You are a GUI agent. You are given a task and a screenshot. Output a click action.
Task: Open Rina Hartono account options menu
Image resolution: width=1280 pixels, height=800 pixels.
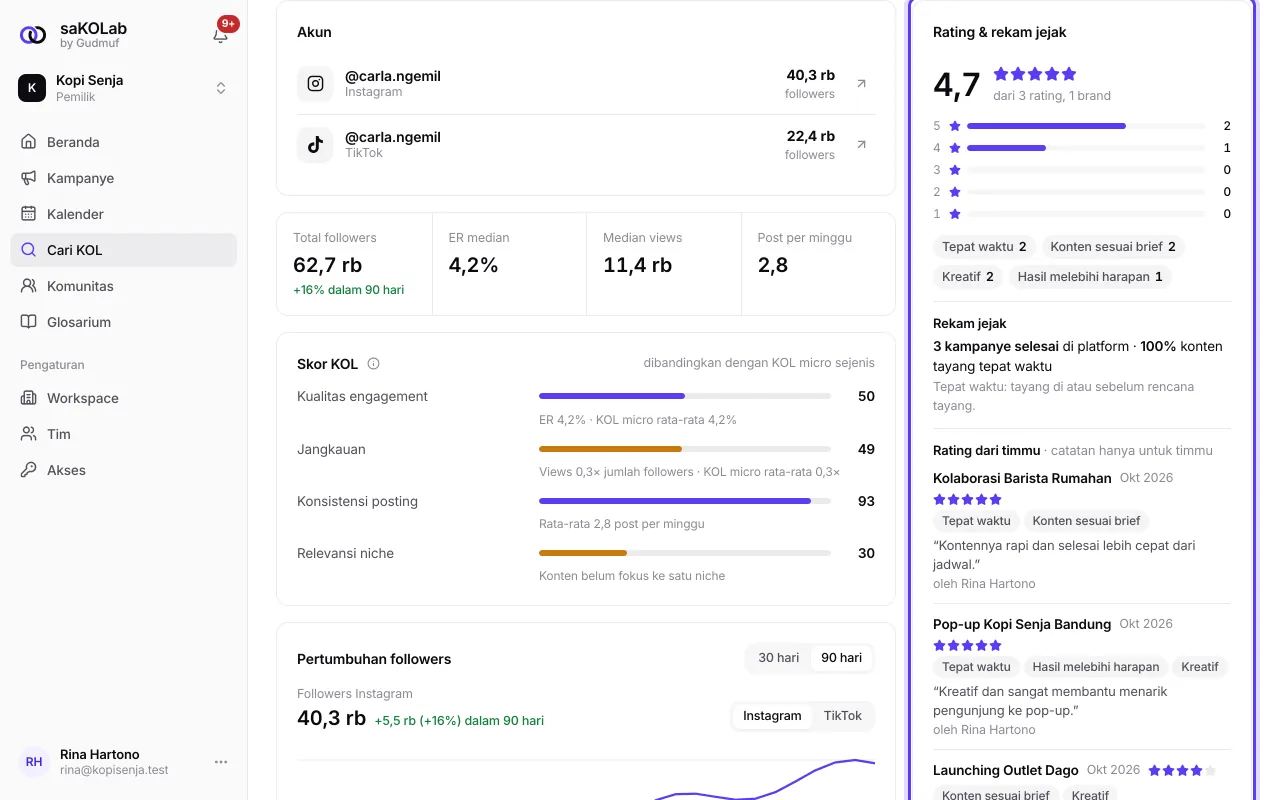(221, 762)
